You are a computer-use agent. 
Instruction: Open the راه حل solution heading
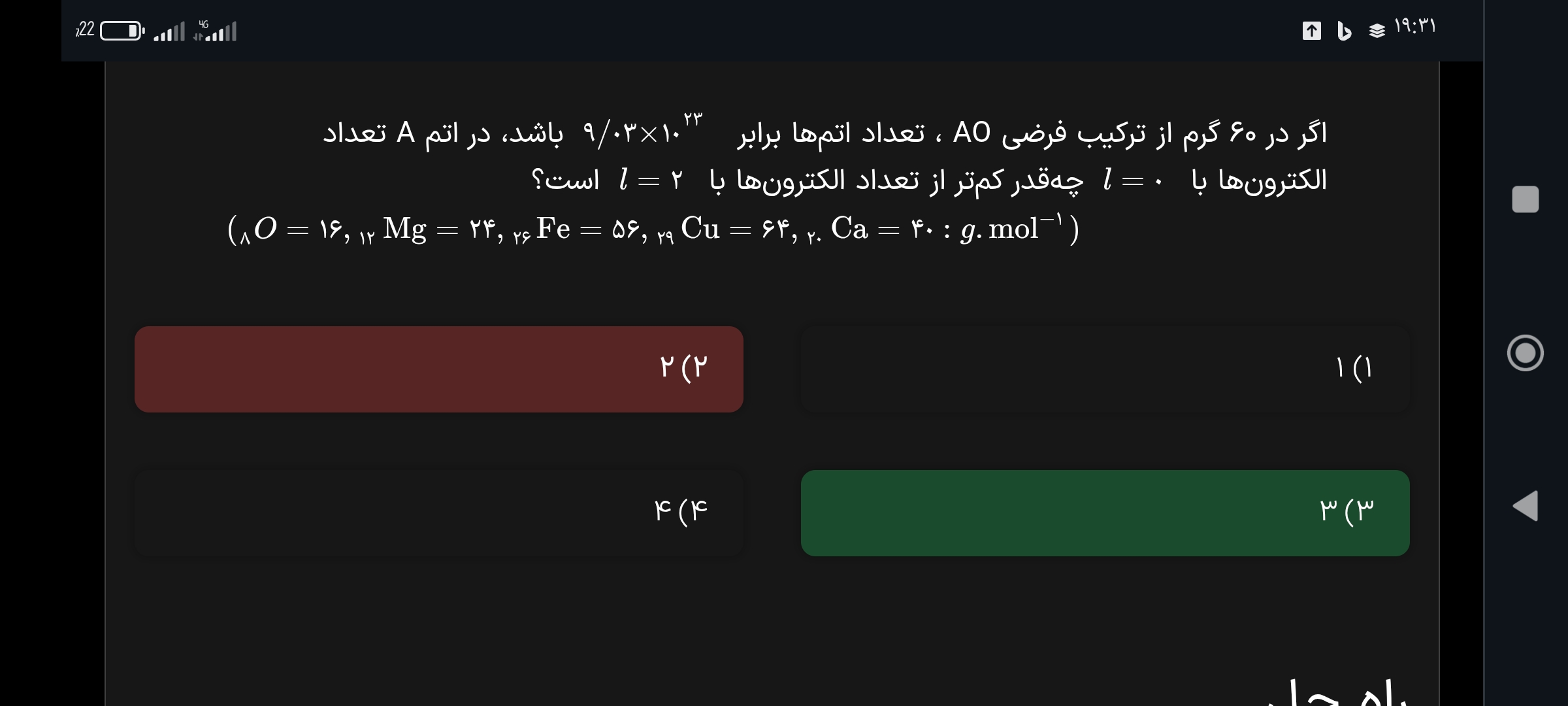coord(1339,692)
